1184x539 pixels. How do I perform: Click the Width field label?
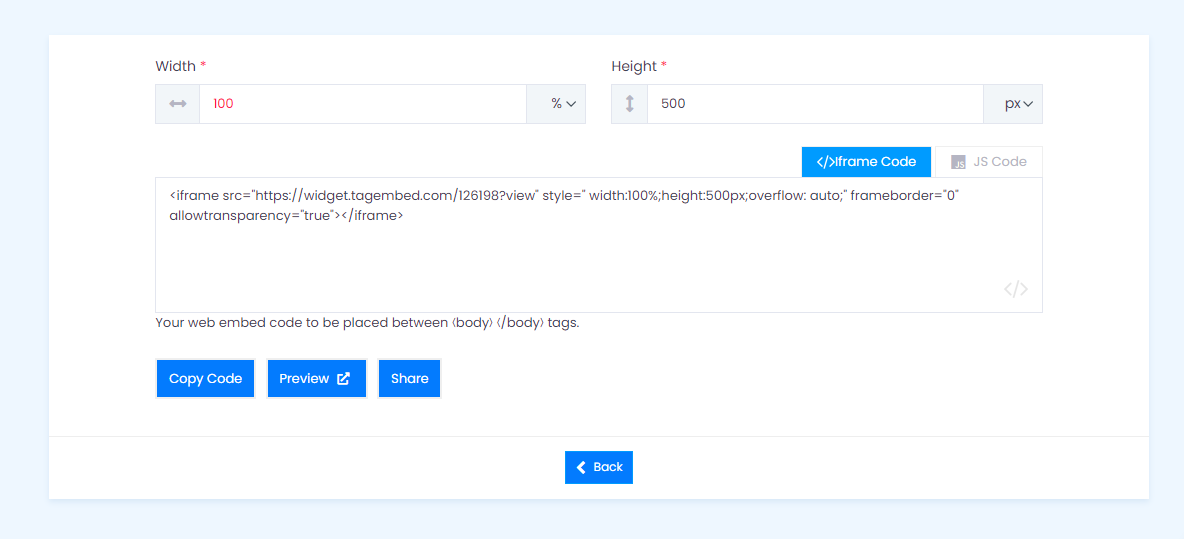pyautogui.click(x=180, y=66)
